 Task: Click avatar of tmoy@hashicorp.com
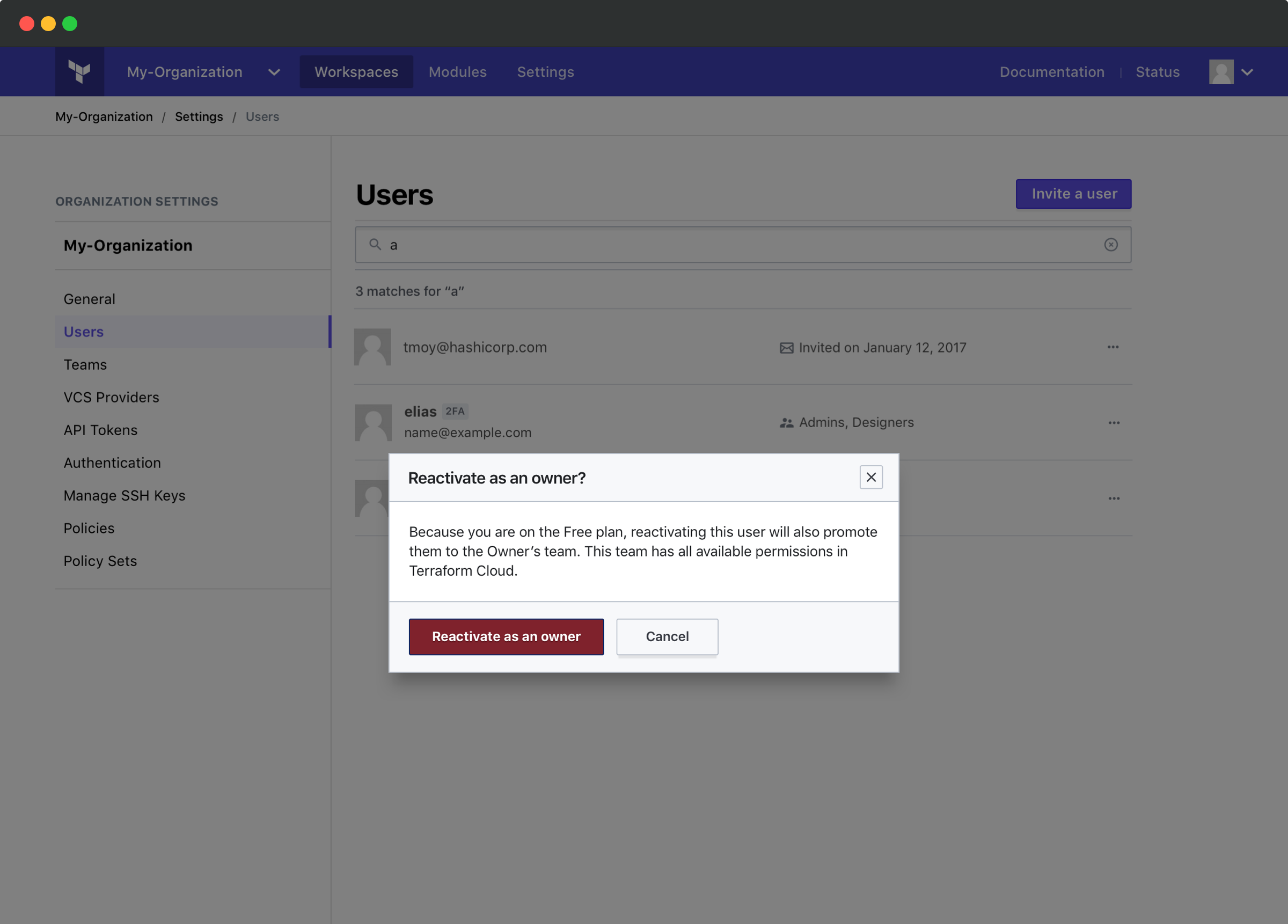[x=372, y=347]
